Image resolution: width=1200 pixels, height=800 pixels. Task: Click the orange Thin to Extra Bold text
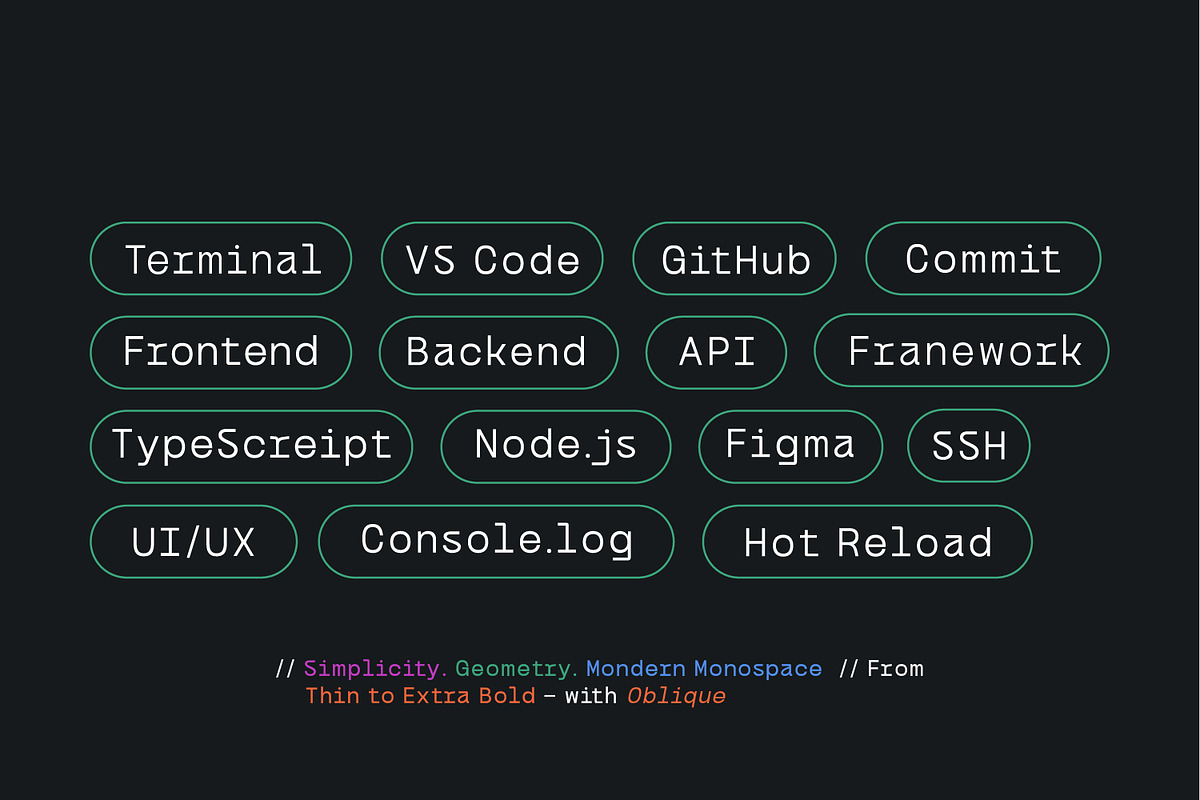(421, 695)
